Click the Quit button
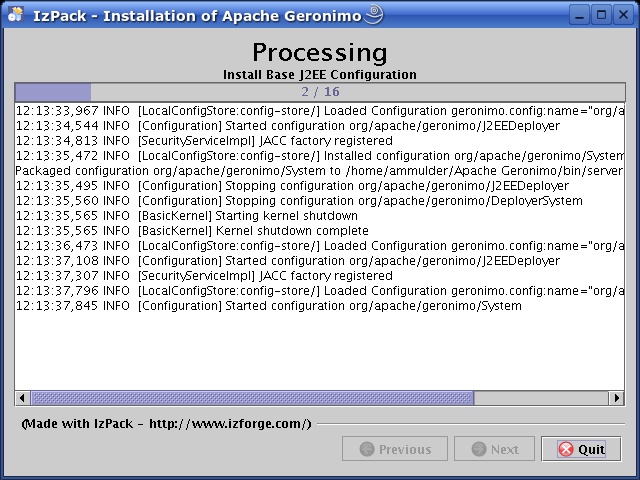 click(581, 449)
